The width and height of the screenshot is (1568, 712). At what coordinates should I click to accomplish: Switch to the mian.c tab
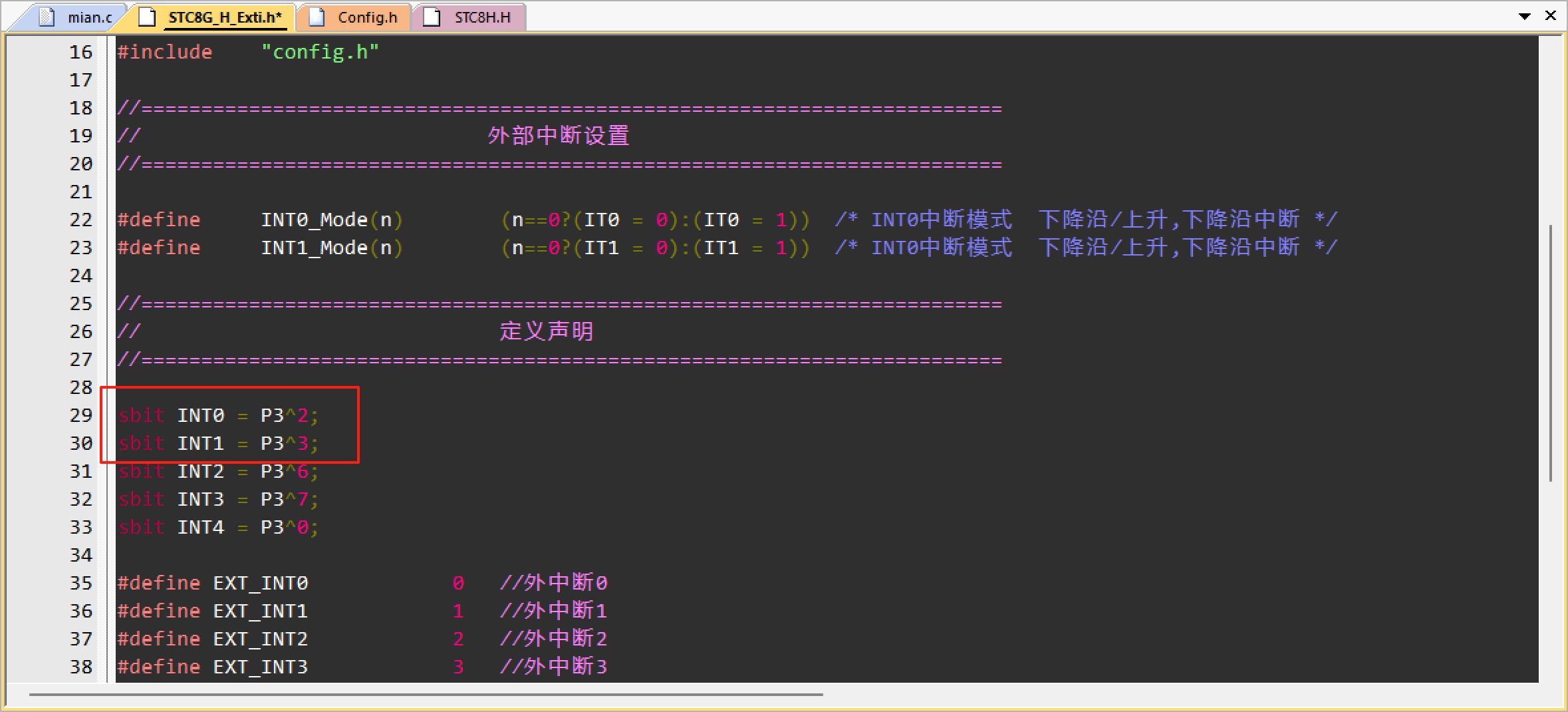click(66, 17)
